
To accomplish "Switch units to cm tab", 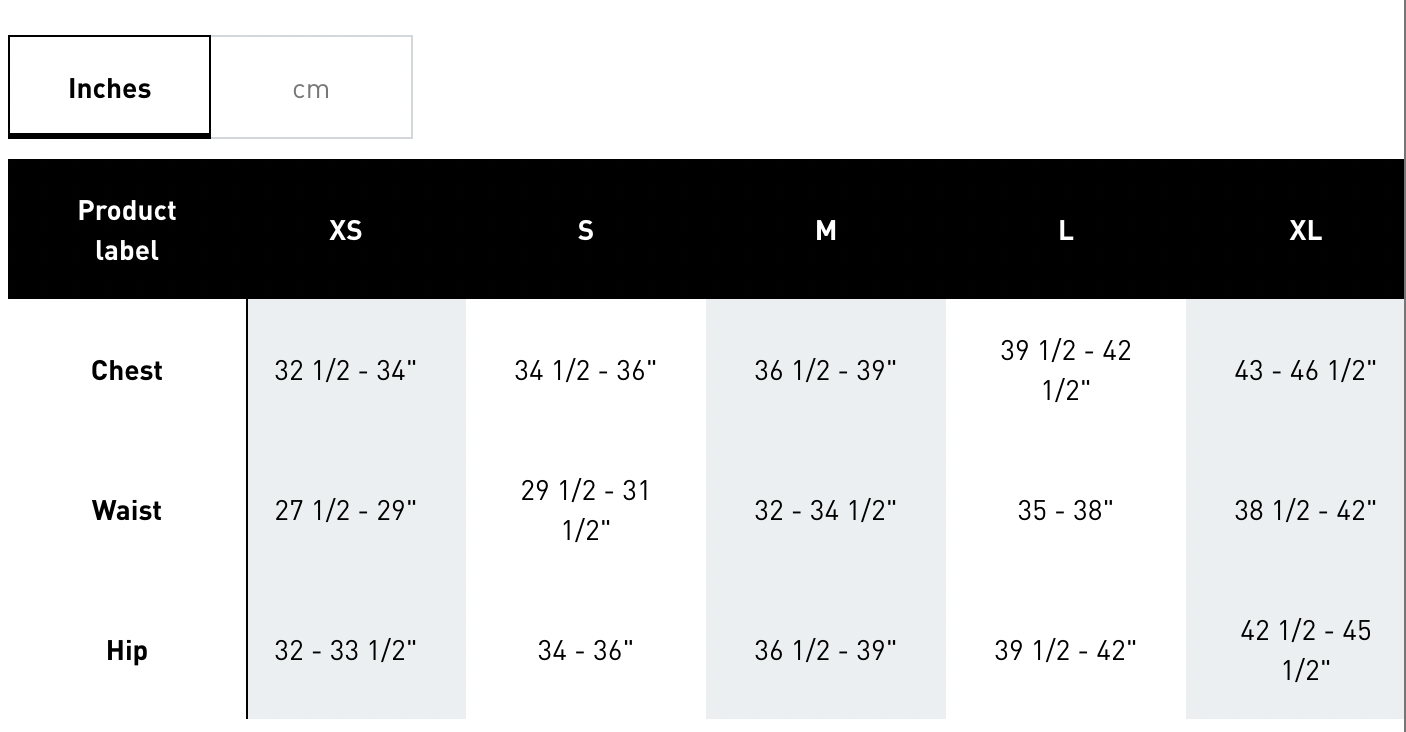I will 311,88.
